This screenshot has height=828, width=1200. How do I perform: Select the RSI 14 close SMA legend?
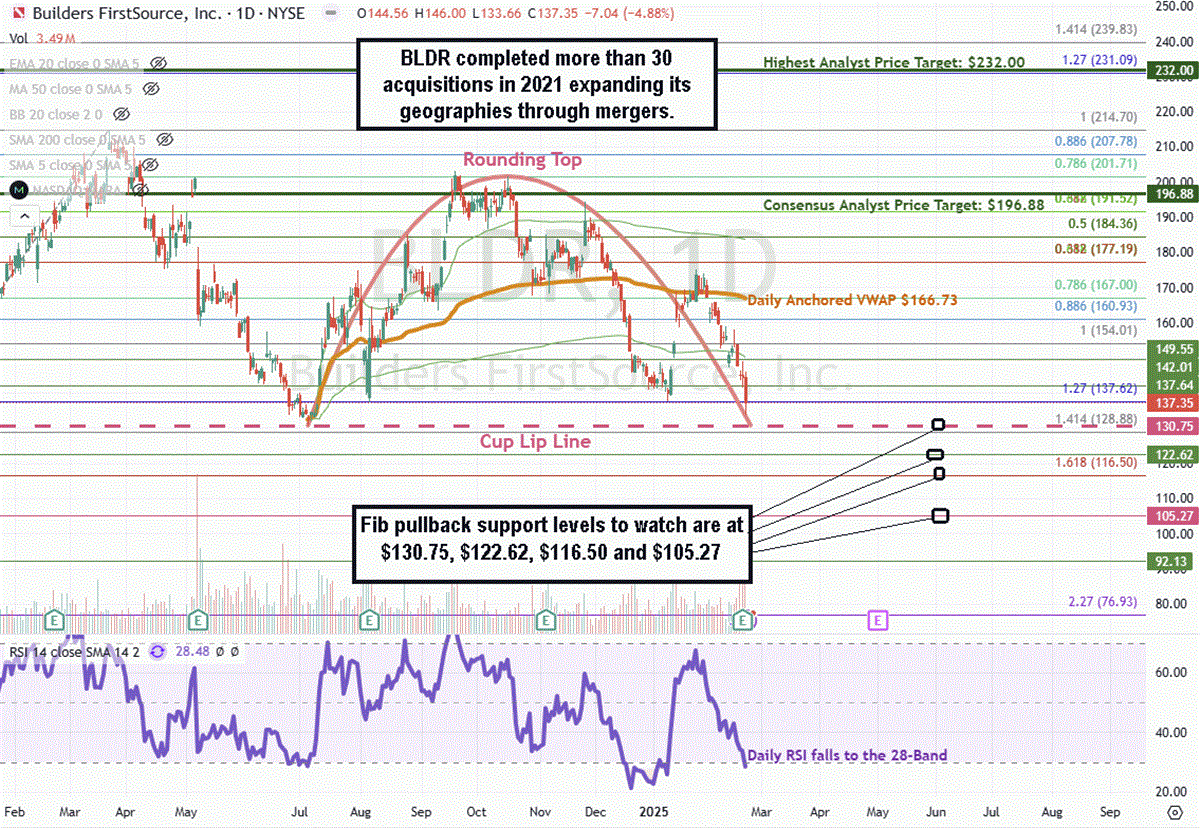point(73,651)
